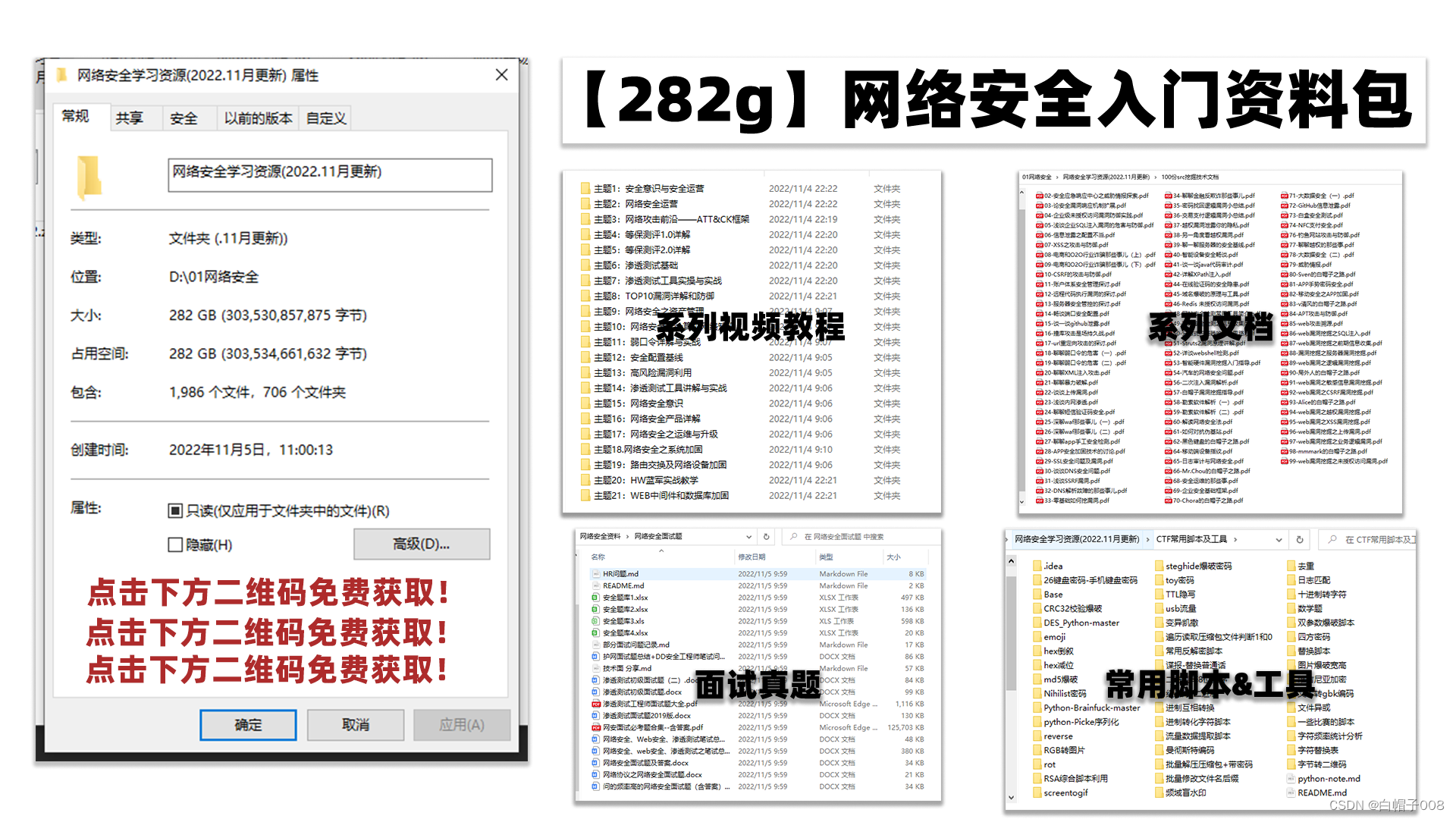Click the 高级(D)... button

tap(422, 544)
